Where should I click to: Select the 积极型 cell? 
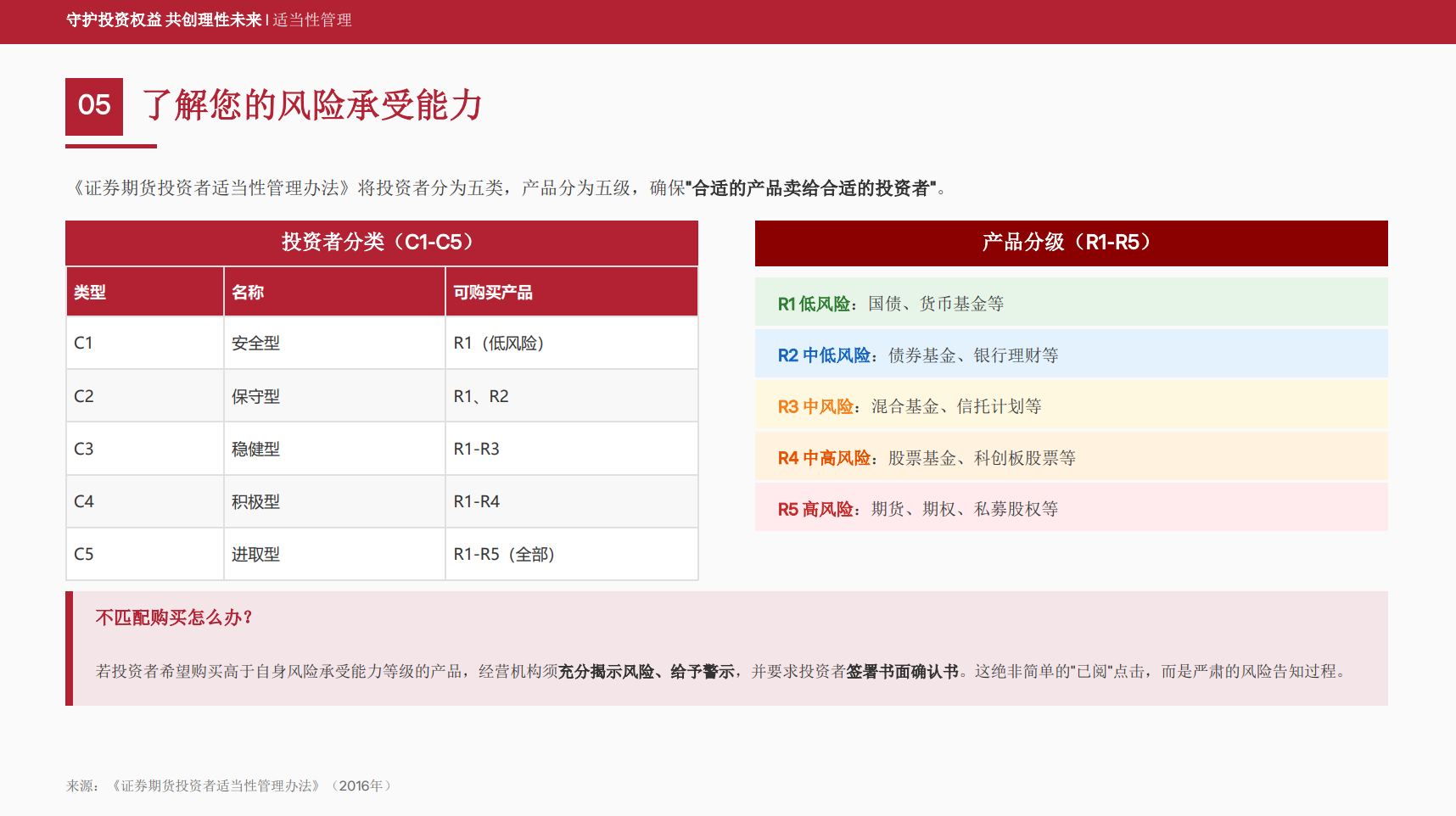point(334,501)
